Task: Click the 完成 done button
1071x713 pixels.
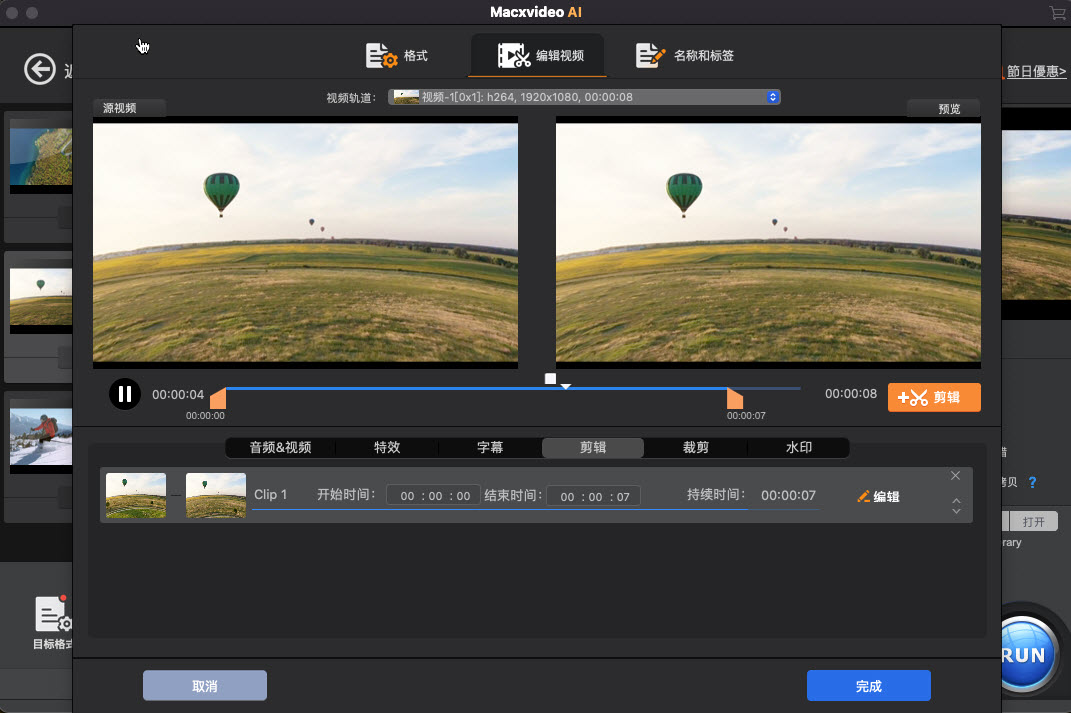Action: pos(868,686)
